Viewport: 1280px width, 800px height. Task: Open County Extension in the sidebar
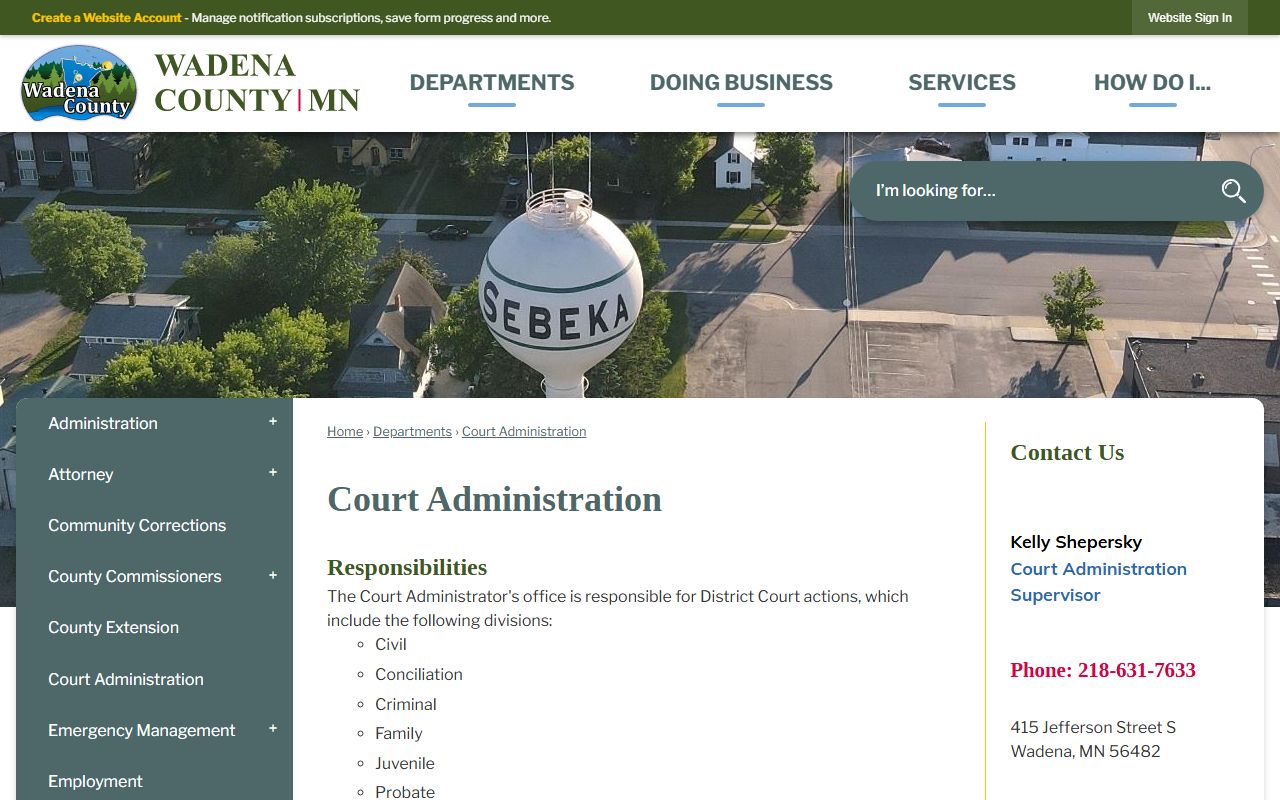[x=114, y=627]
